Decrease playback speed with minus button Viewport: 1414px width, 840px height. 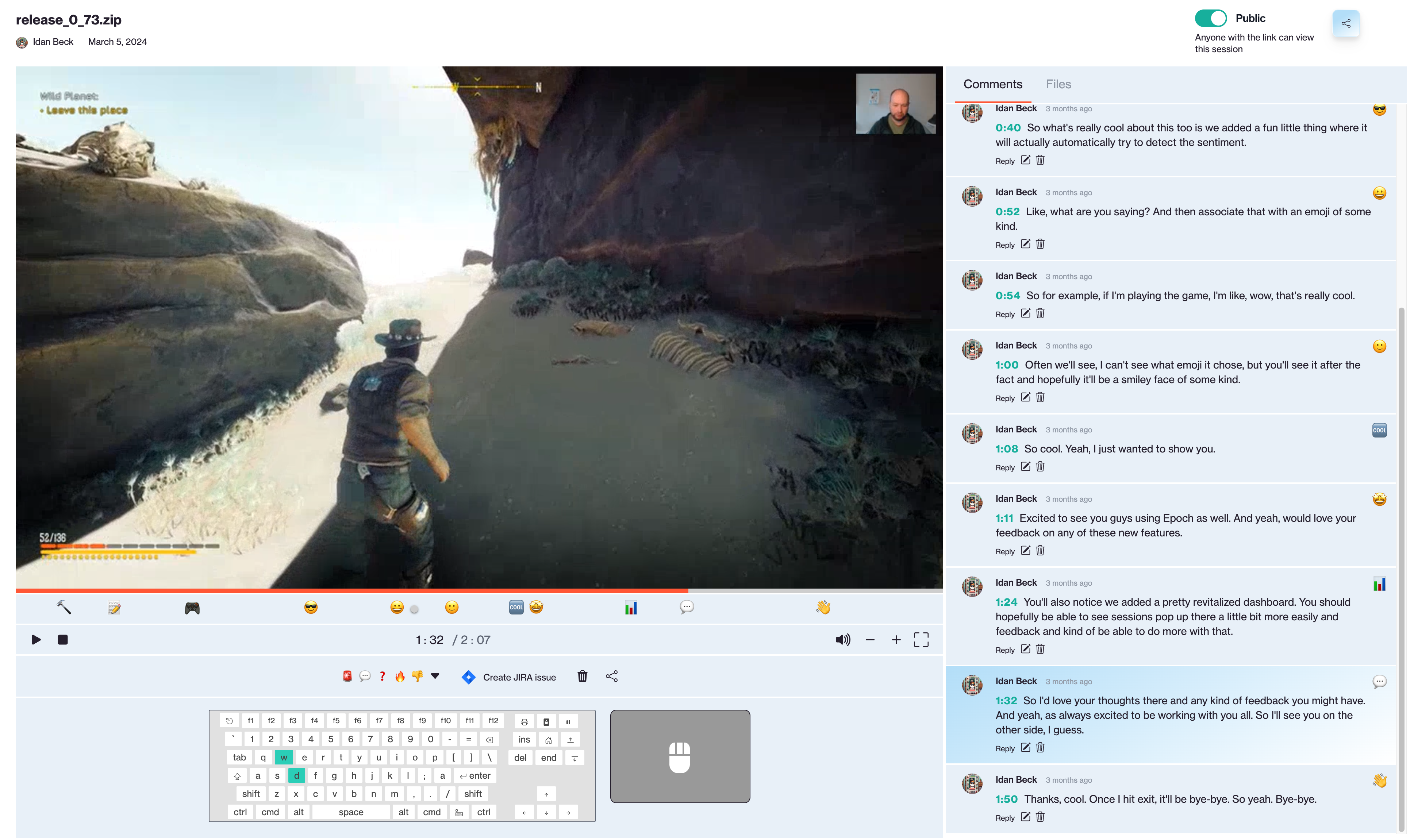pos(869,640)
